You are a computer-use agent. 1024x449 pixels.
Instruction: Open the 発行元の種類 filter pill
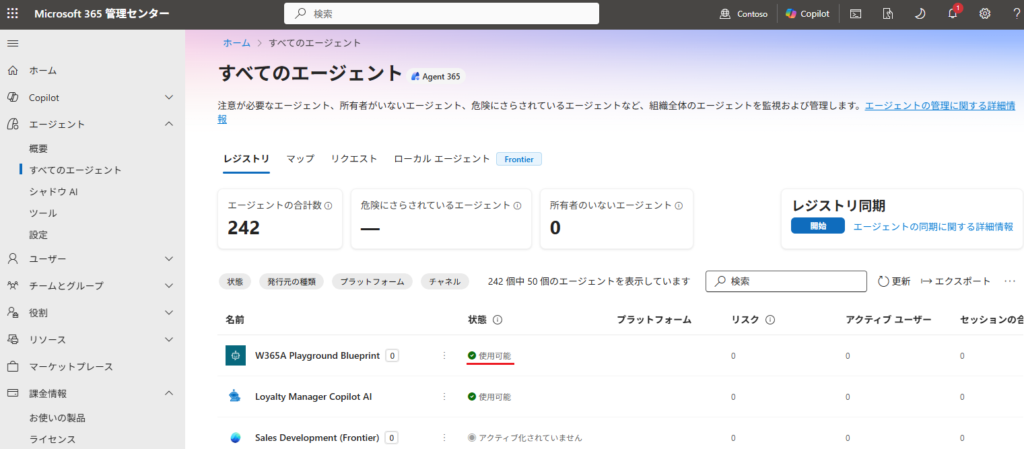[291, 282]
